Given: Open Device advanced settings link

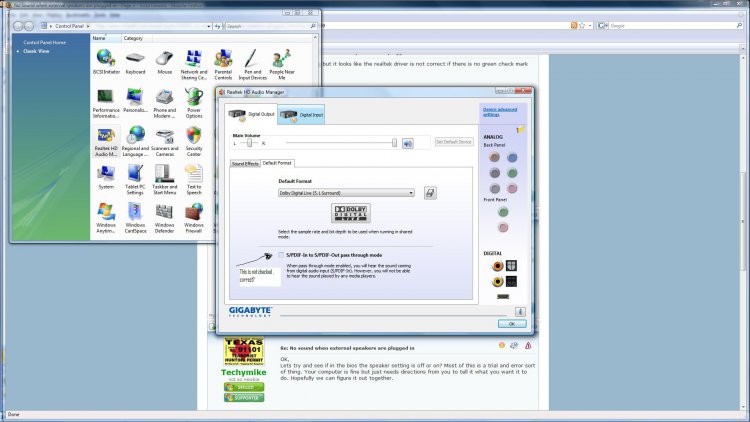Looking at the screenshot, I should (500, 112).
